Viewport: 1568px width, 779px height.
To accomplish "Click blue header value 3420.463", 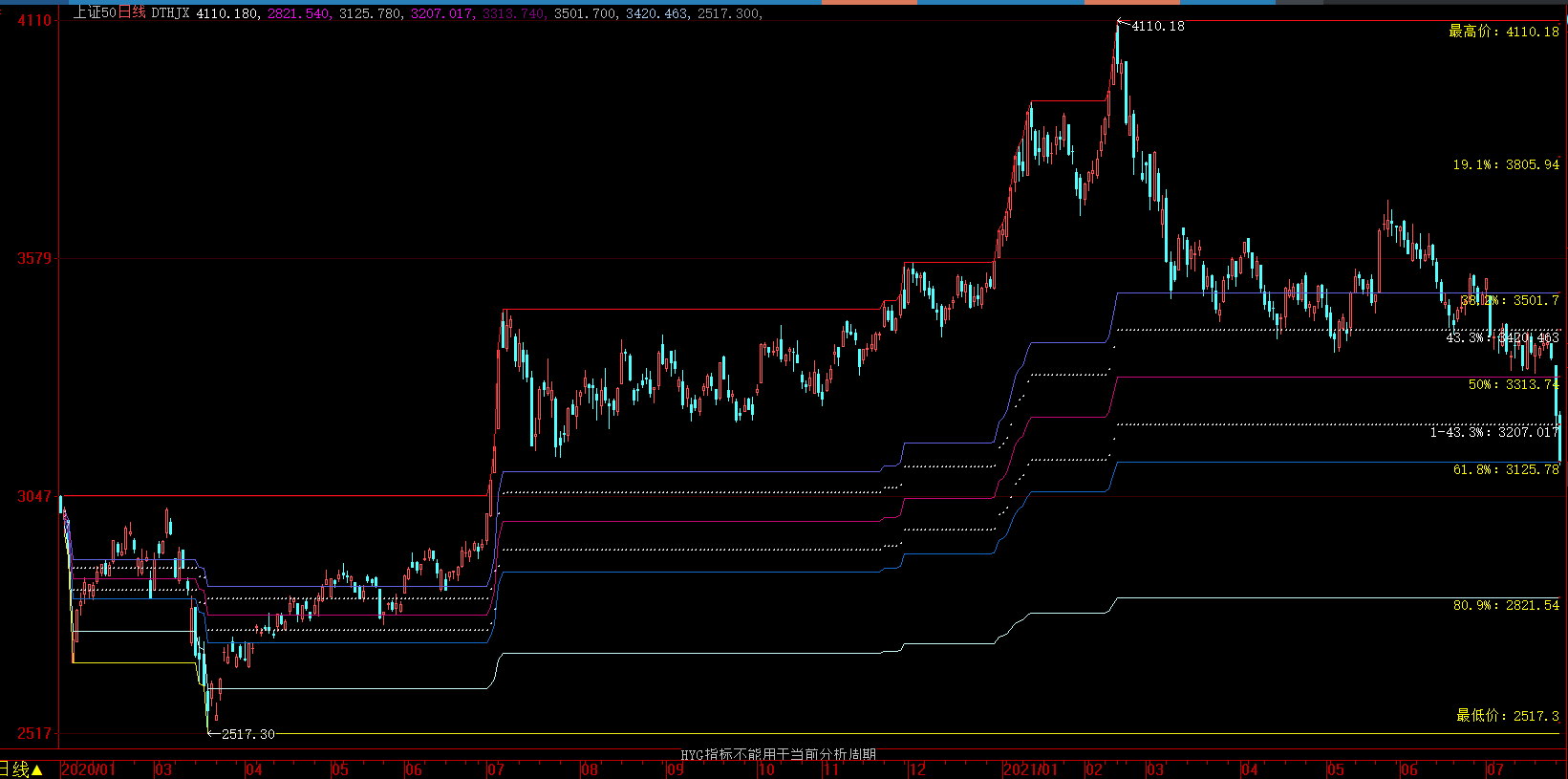I will [657, 13].
